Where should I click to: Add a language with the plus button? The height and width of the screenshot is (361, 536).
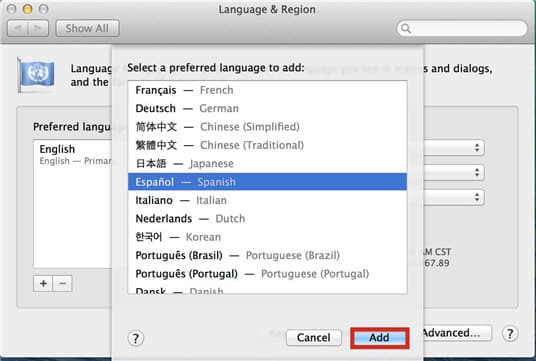(43, 283)
